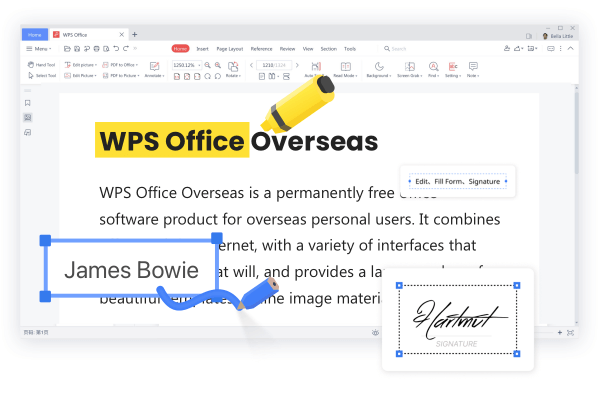This screenshot has height=400, width=600.
Task: Open the comments panel in the sidebar
Action: pyautogui.click(x=28, y=132)
